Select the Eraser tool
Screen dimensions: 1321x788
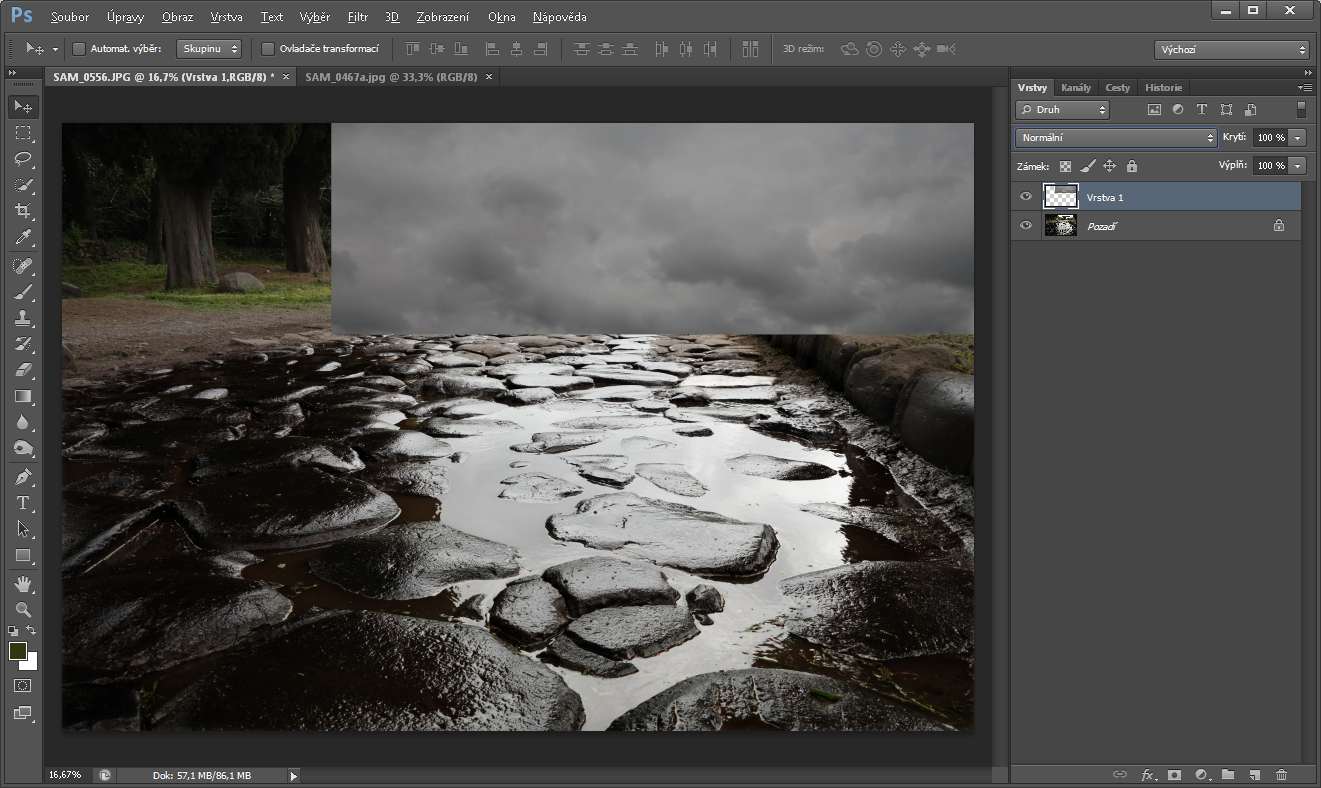[23, 370]
